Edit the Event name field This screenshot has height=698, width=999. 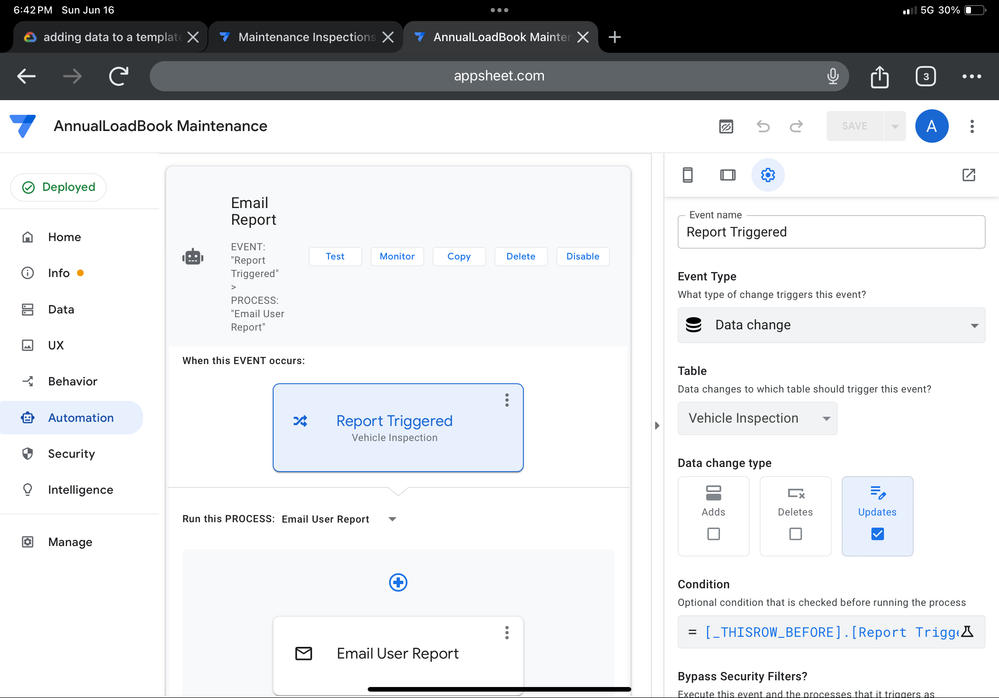click(x=831, y=232)
